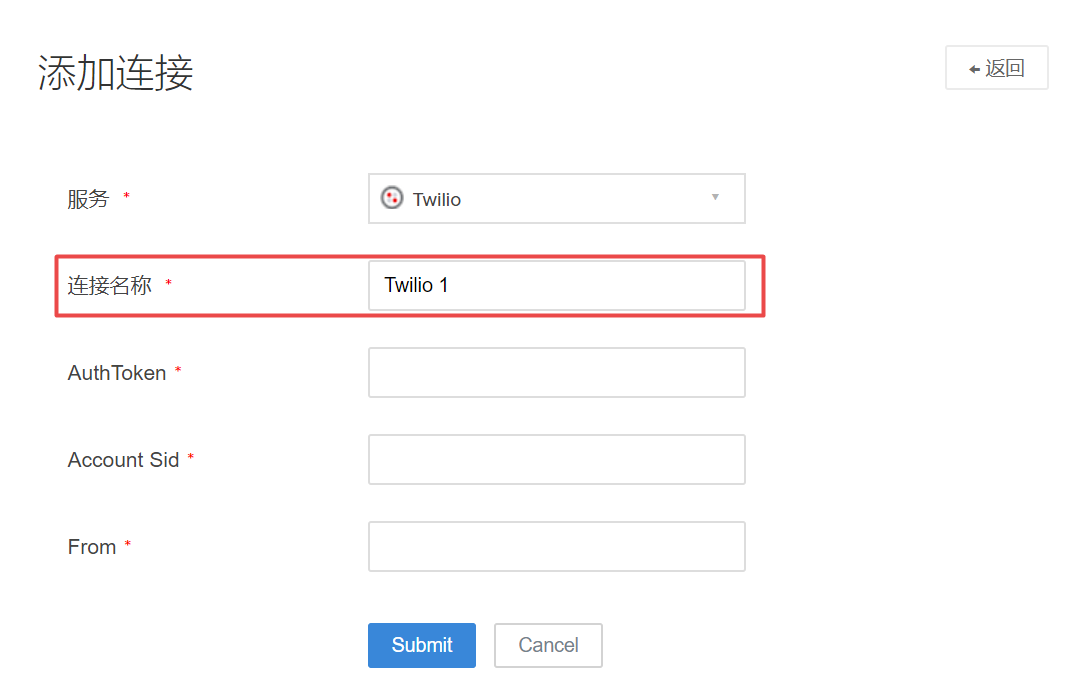This screenshot has height=688, width=1066.
Task: Click the From label text
Action: [92, 547]
